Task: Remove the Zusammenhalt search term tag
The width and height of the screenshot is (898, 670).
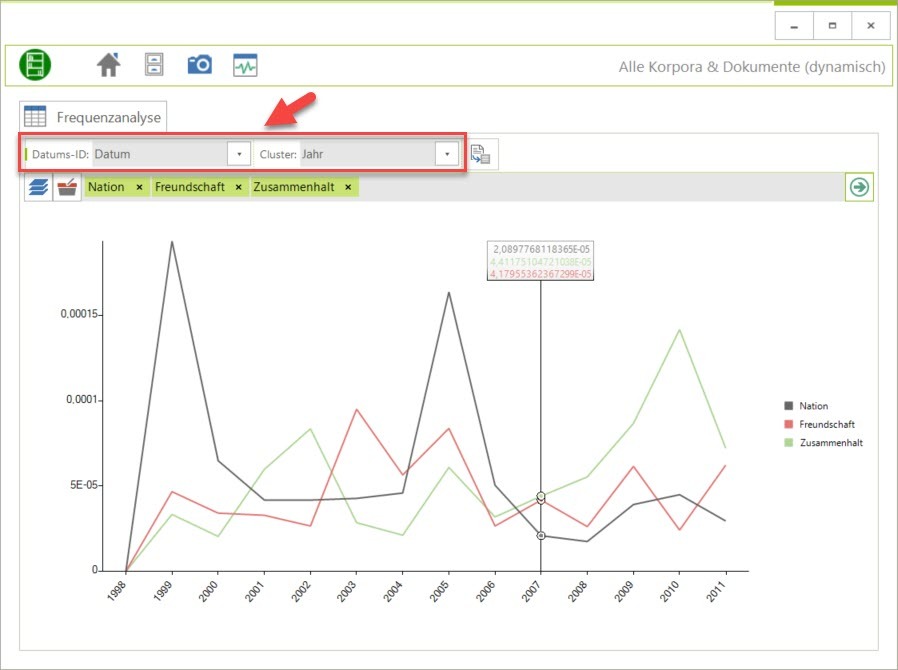Action: point(348,187)
